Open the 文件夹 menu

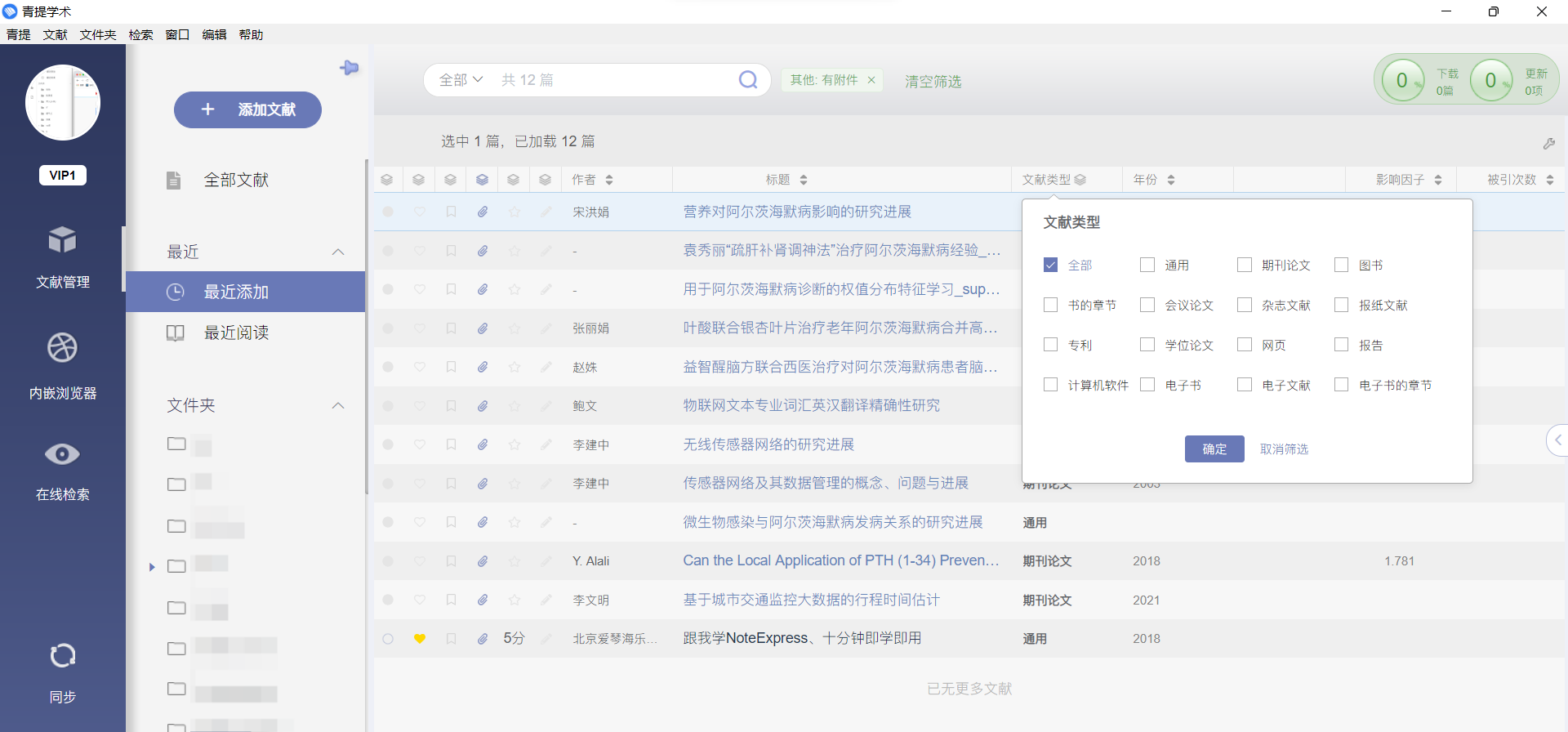[98, 34]
